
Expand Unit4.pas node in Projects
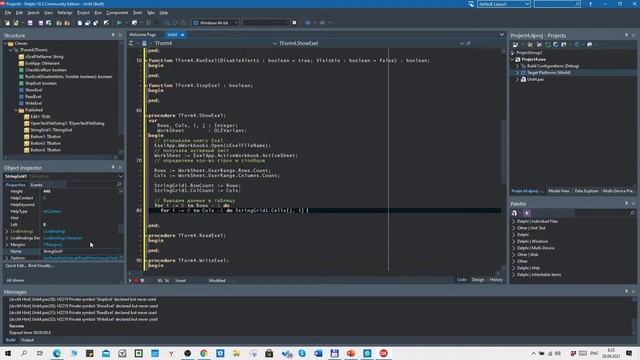click(x=517, y=79)
